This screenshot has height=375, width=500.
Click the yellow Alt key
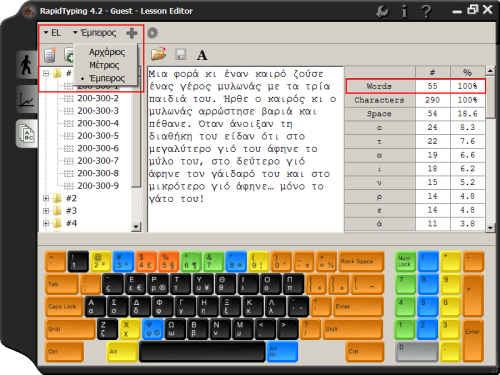click(122, 352)
